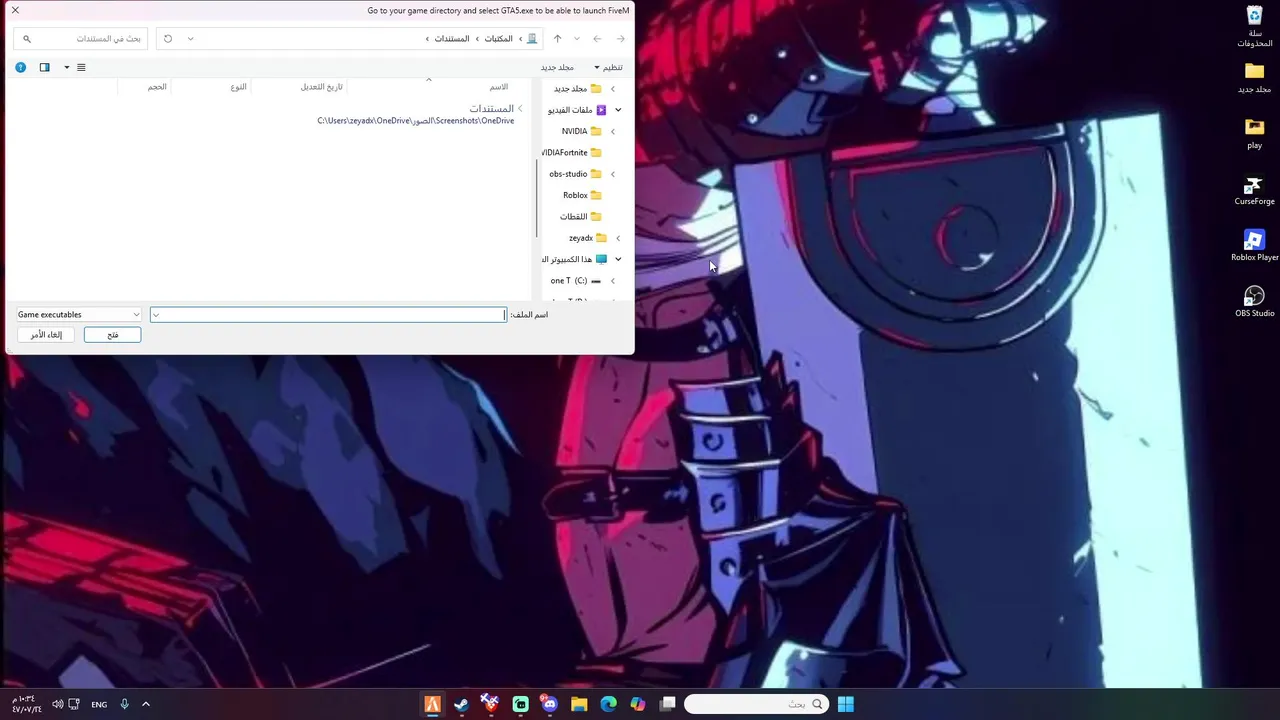Open the volume and network tray

(67, 704)
